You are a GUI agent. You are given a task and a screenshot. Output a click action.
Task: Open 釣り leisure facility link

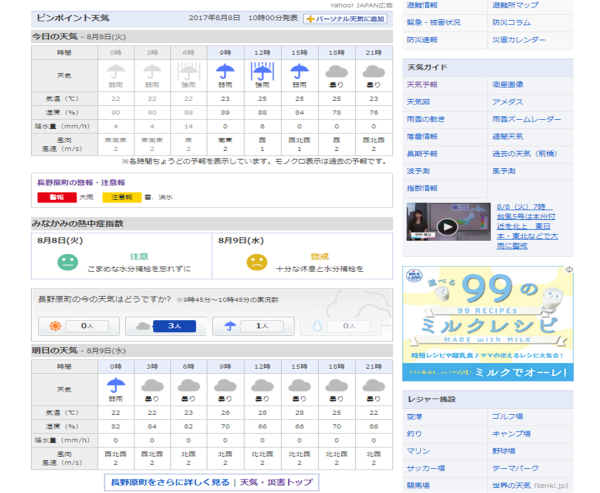click(414, 434)
